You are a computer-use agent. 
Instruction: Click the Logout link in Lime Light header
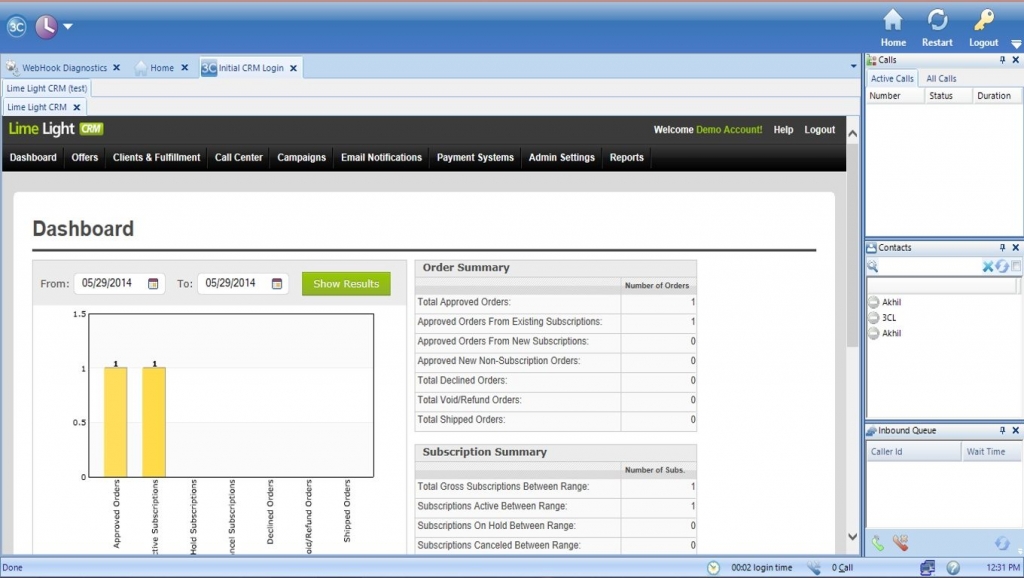819,129
